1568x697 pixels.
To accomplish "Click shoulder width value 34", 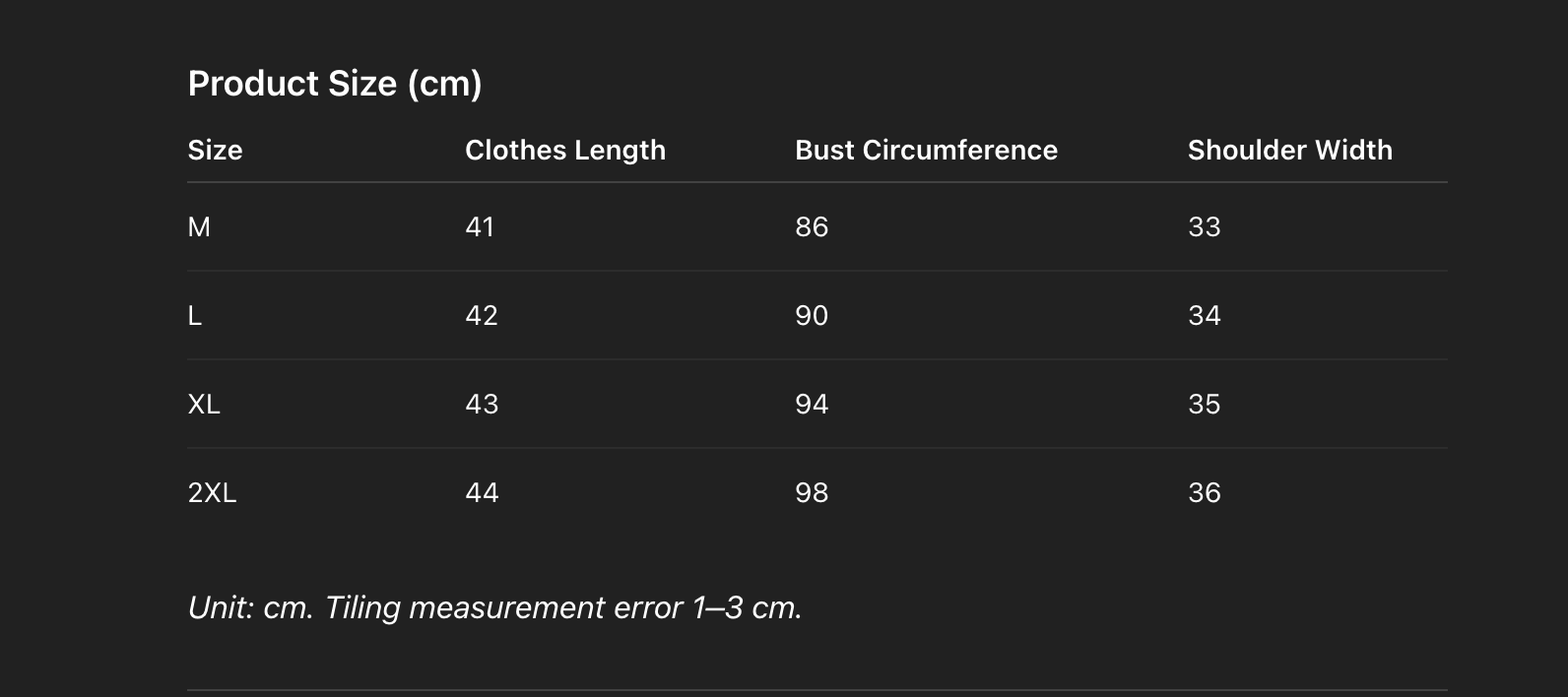I will (1204, 316).
